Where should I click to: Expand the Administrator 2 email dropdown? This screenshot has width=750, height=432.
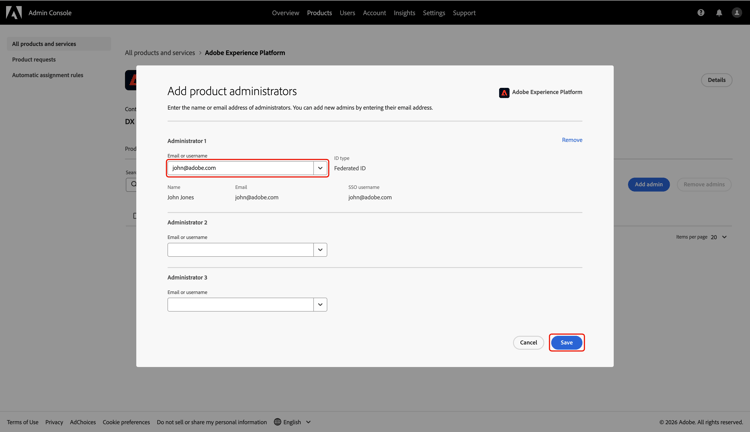pyautogui.click(x=320, y=250)
